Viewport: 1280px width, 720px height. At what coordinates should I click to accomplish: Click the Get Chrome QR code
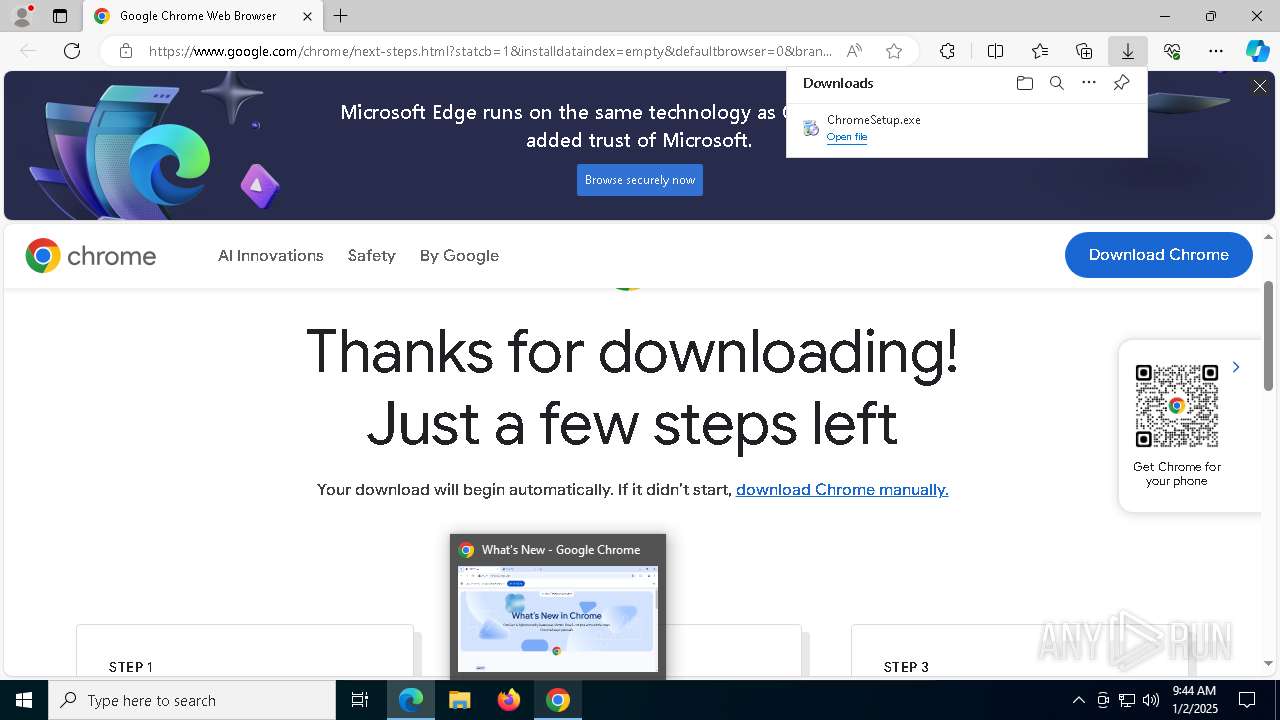tap(1177, 406)
